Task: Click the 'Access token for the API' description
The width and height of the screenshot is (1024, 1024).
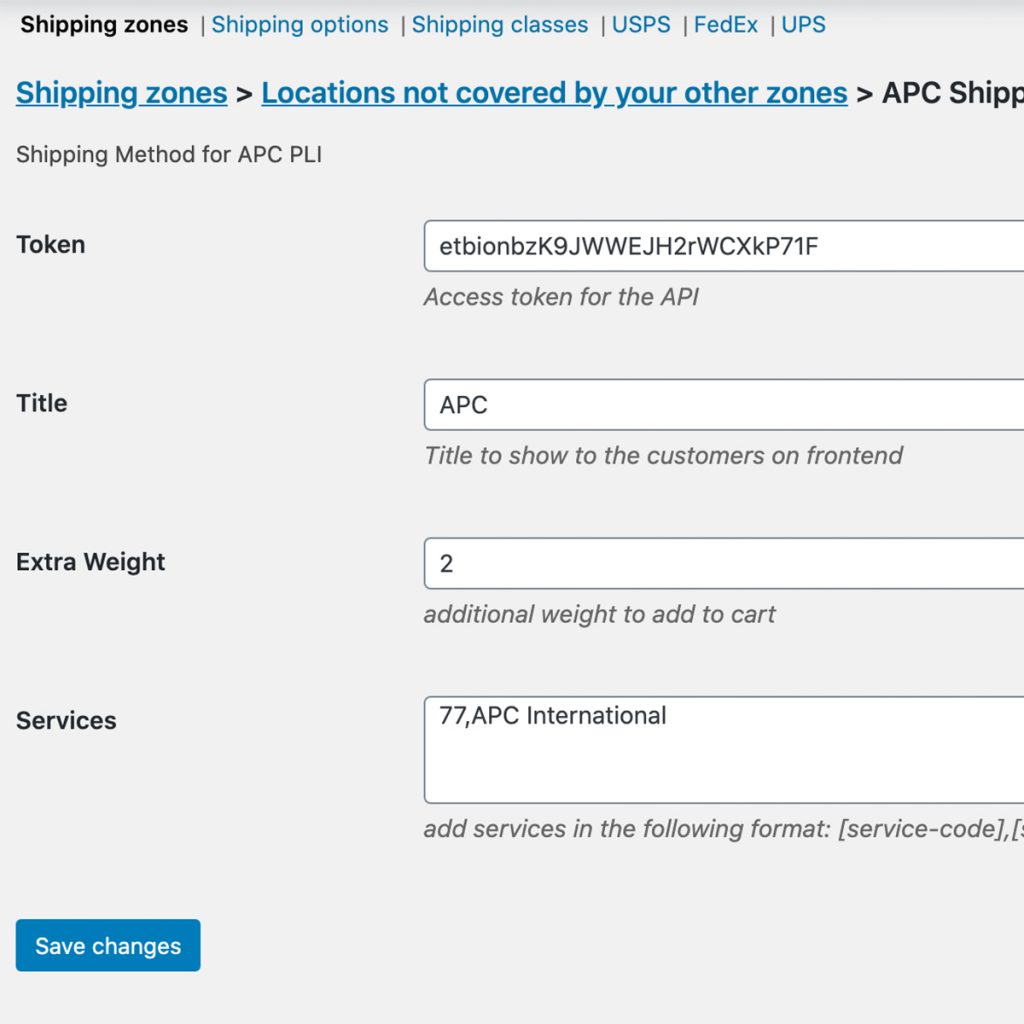Action: [x=561, y=297]
